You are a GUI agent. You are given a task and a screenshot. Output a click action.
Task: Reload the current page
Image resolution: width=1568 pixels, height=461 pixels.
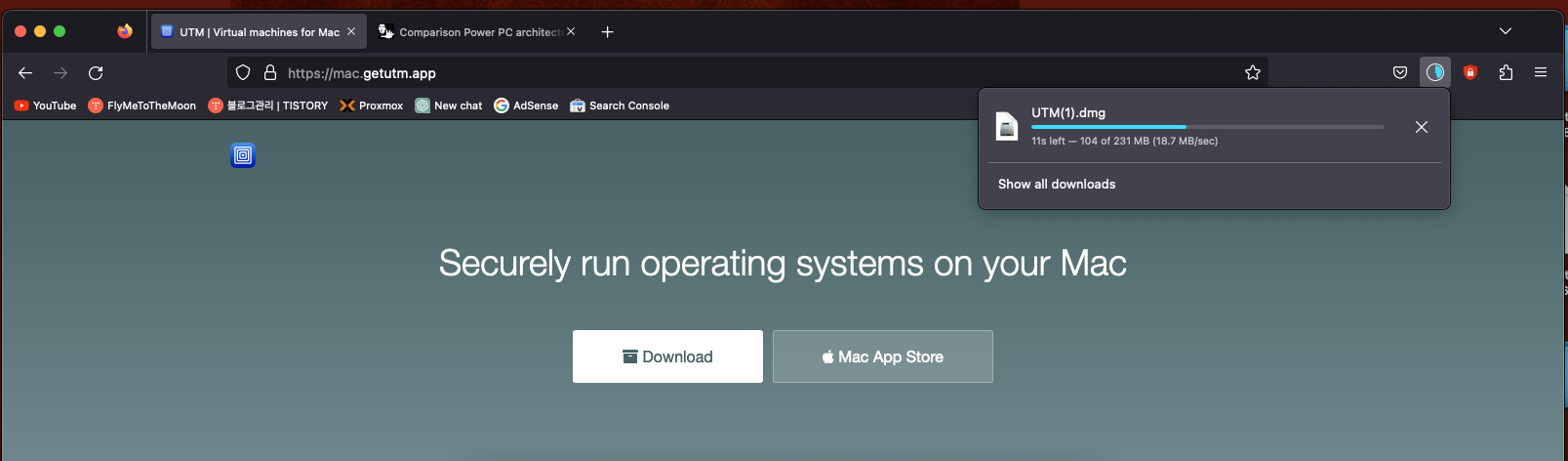tap(96, 73)
